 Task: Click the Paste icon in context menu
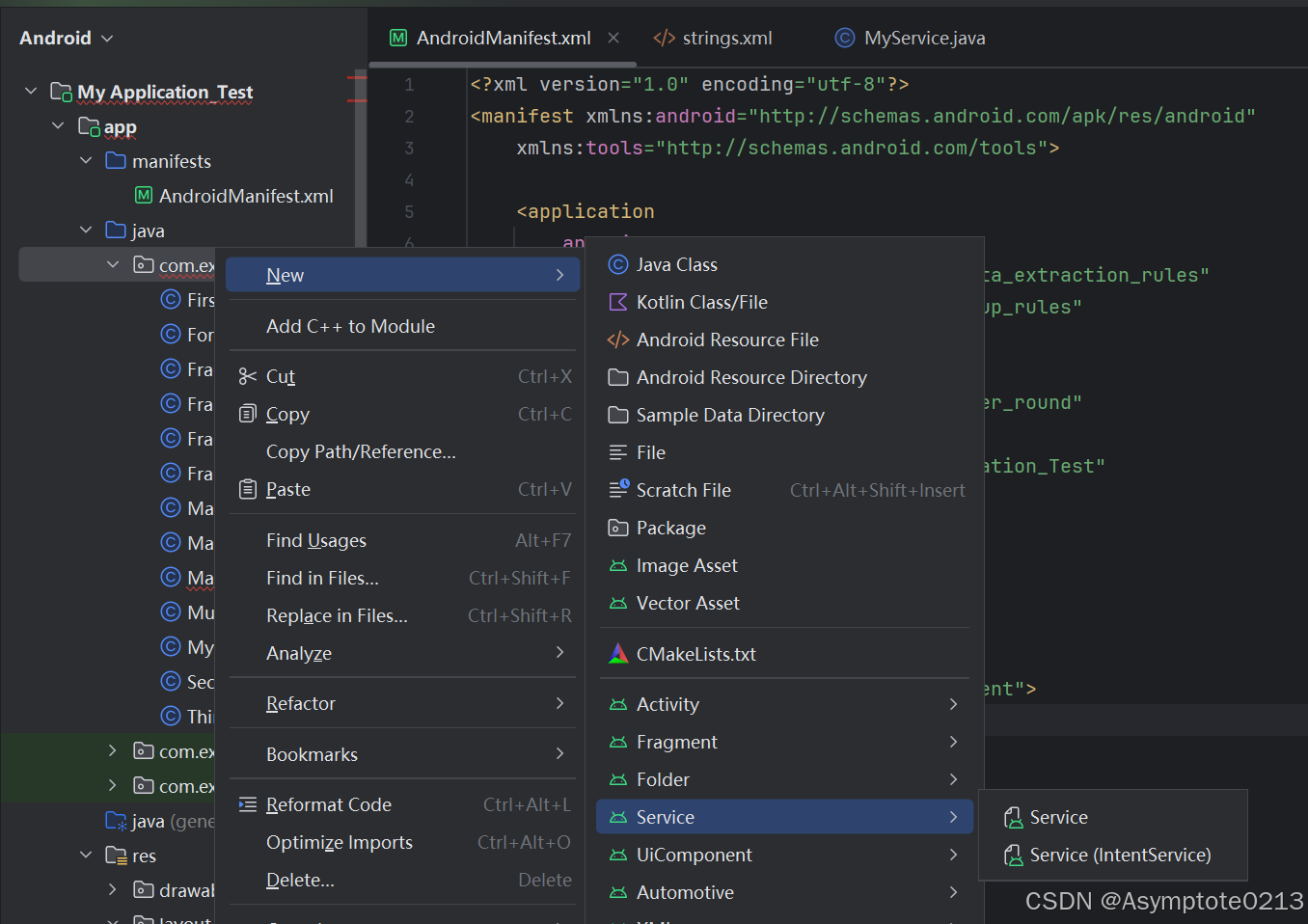[248, 489]
